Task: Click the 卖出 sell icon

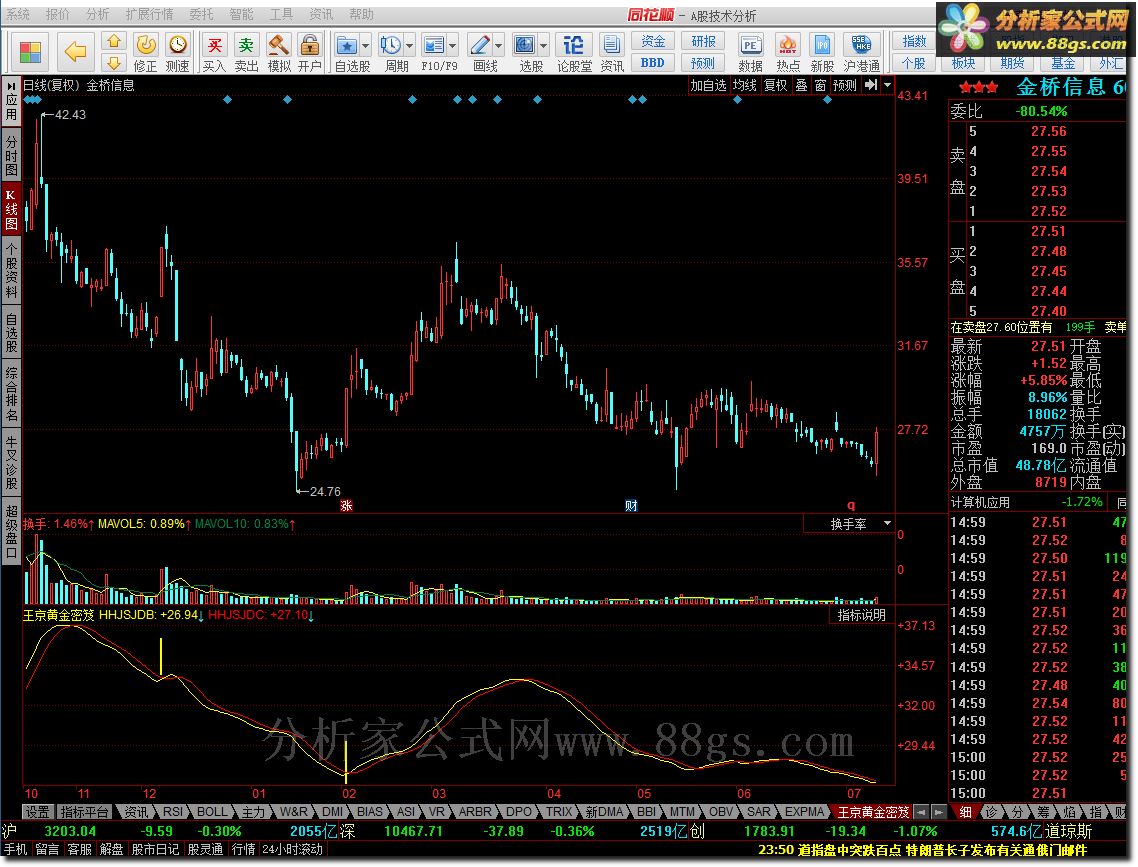Action: click(246, 45)
